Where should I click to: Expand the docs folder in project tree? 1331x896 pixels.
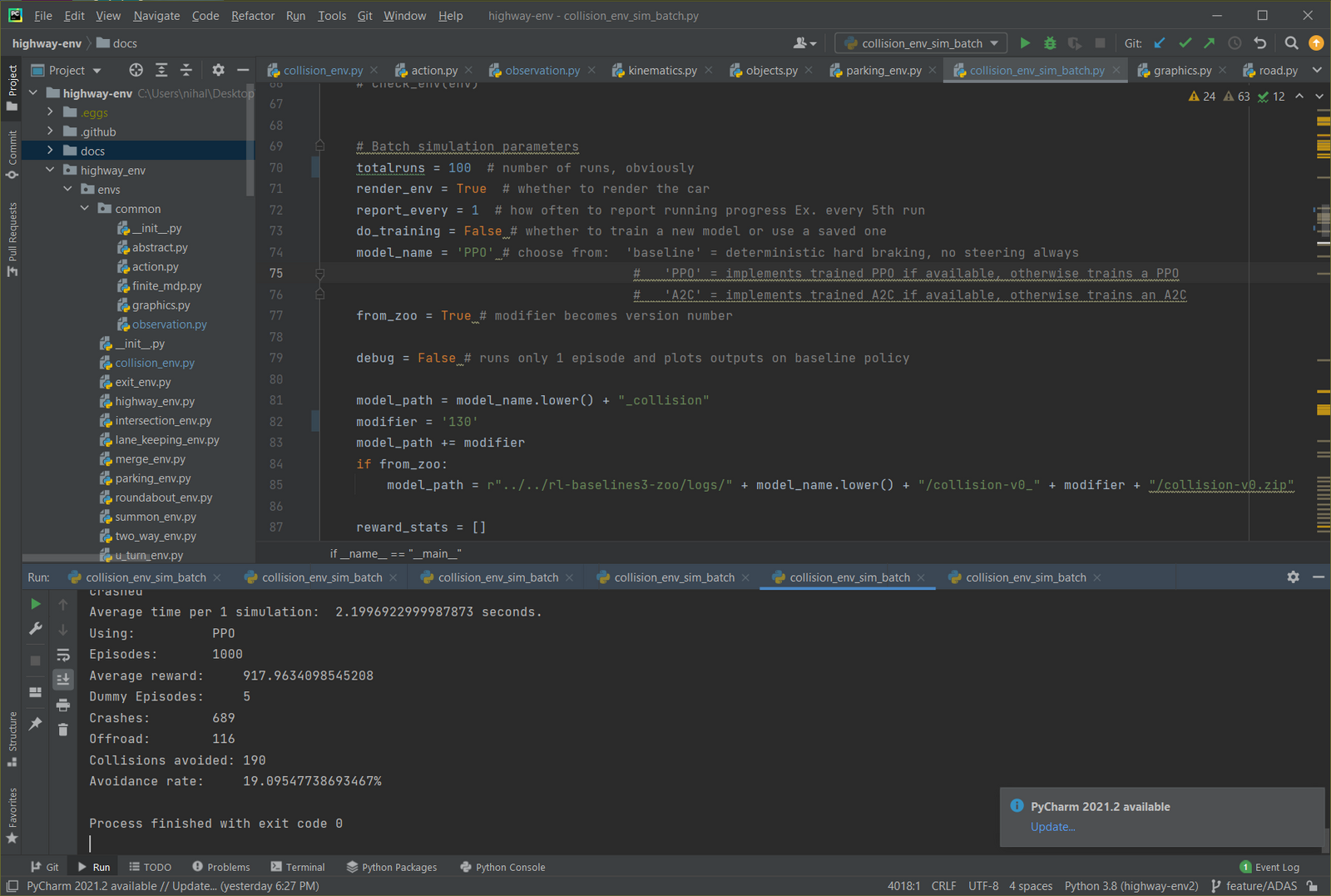click(50, 151)
